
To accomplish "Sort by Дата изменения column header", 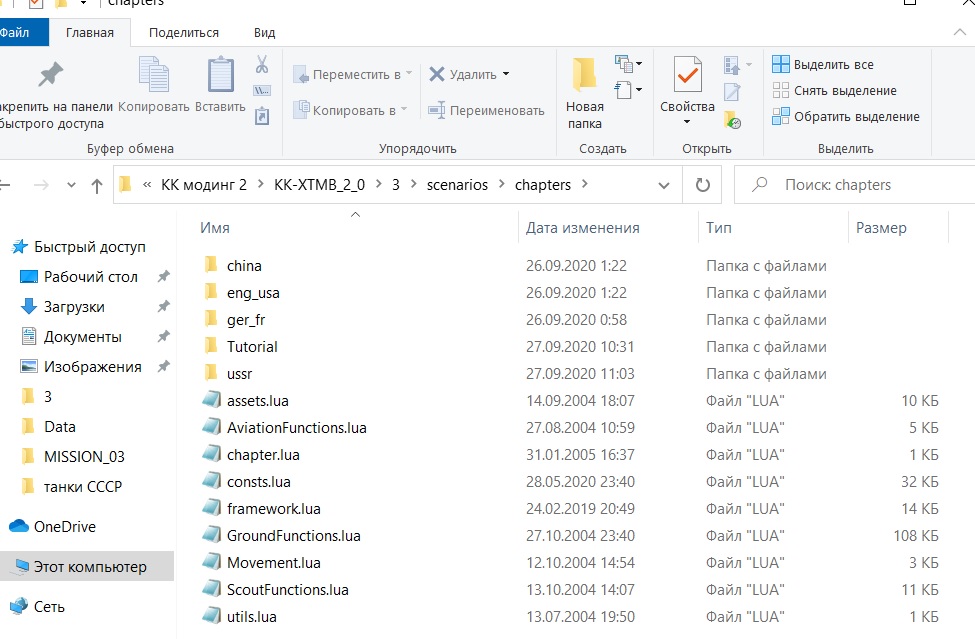I will 583,228.
